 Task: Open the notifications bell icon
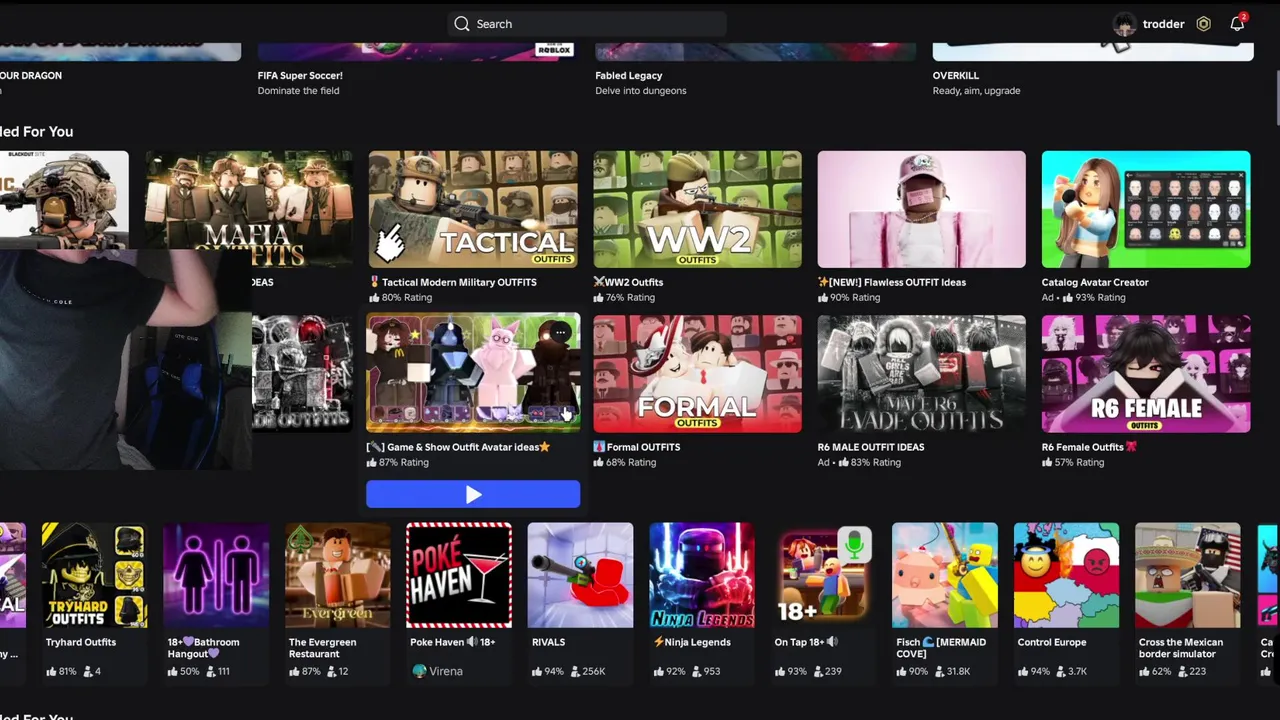pos(1237,24)
